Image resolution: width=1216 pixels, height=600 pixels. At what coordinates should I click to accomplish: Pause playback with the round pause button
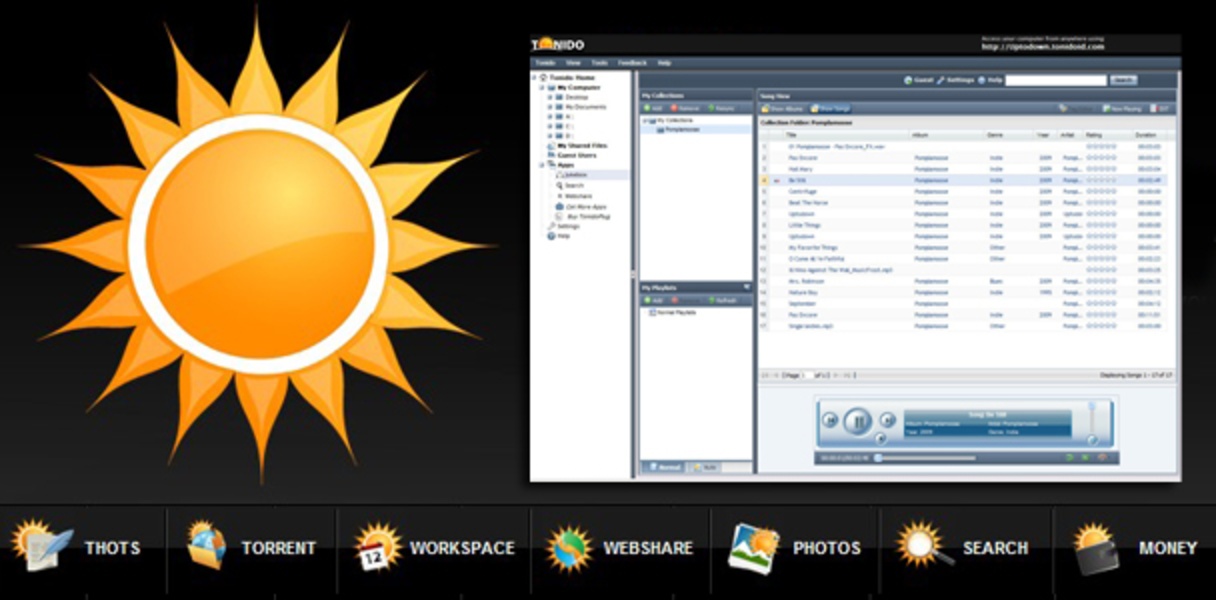tap(857, 420)
